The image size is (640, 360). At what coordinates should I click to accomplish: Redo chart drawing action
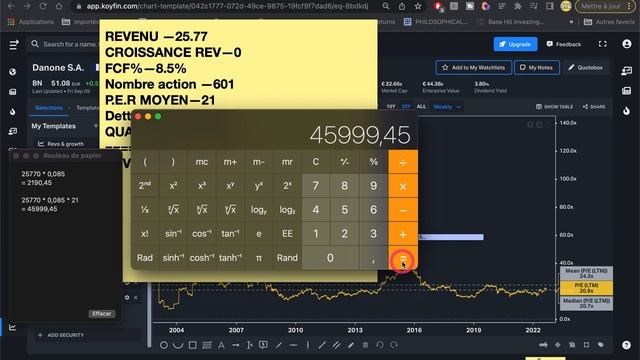(394, 345)
